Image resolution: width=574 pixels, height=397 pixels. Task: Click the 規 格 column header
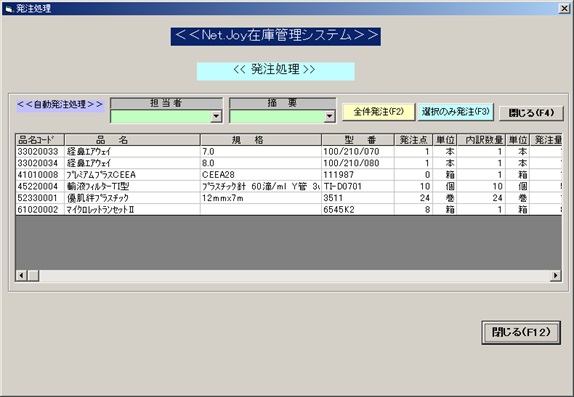coord(261,140)
